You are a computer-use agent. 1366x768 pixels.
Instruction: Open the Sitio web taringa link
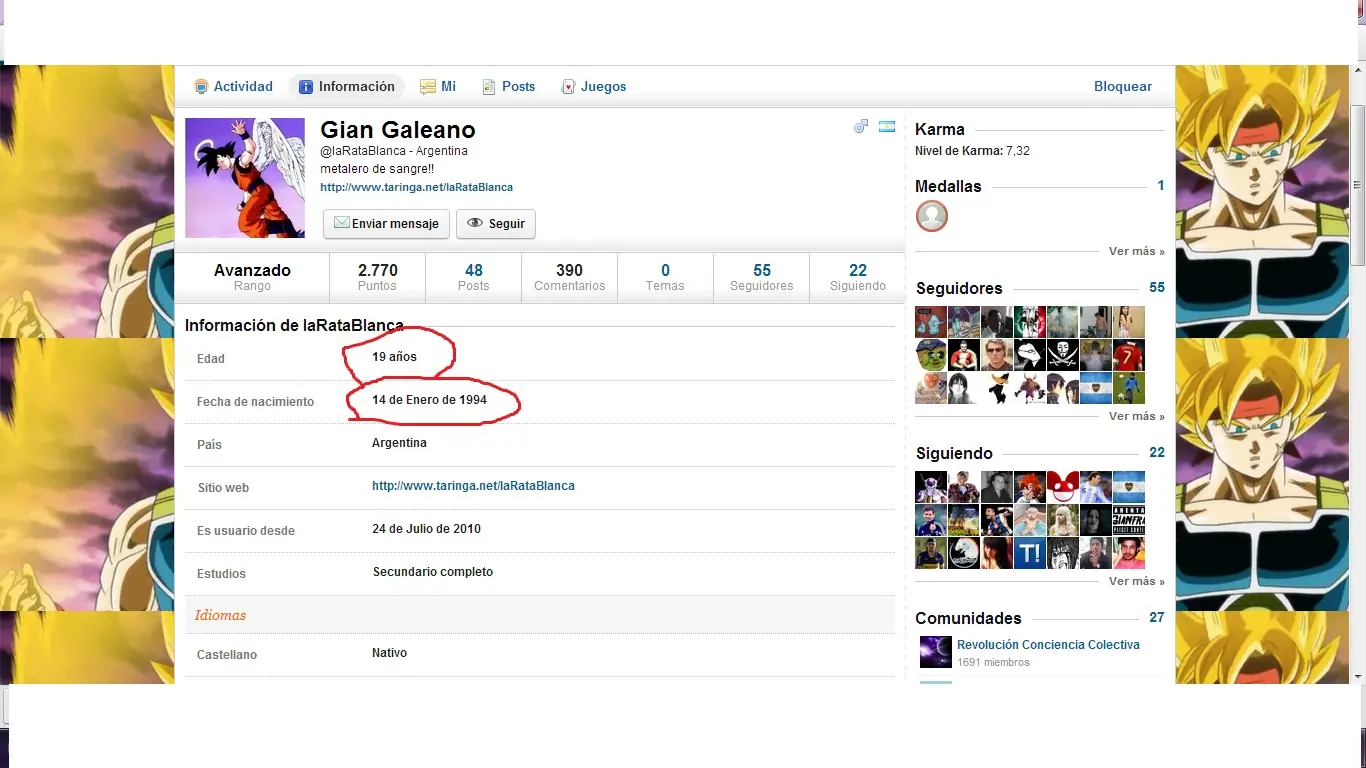pos(473,486)
